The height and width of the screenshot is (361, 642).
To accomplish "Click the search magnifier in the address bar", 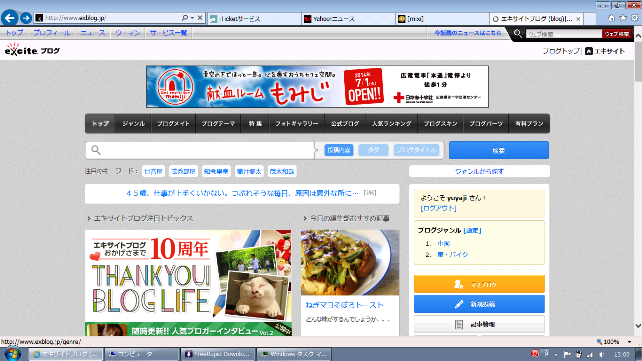I will pyautogui.click(x=185, y=18).
